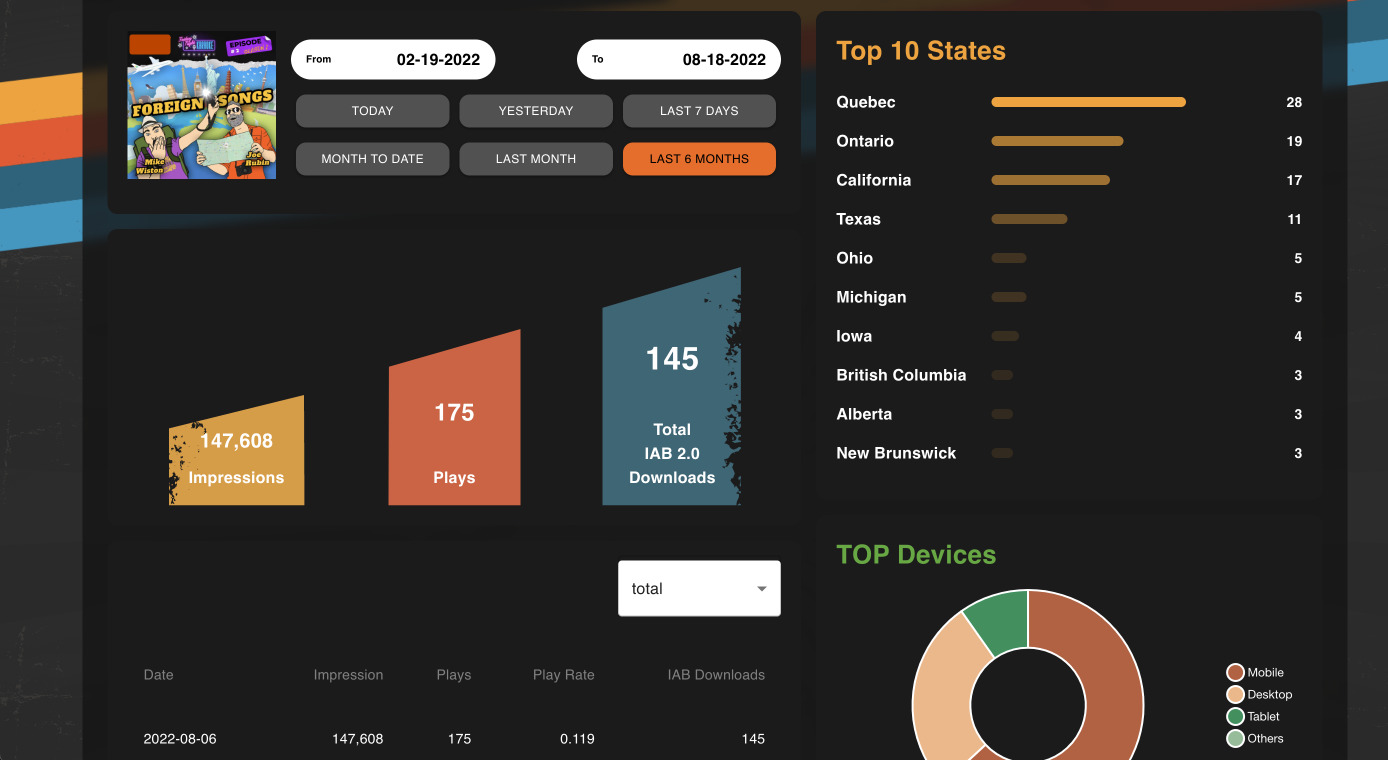The height and width of the screenshot is (760, 1388).
Task: Click the Alberta state label
Action: click(x=864, y=414)
